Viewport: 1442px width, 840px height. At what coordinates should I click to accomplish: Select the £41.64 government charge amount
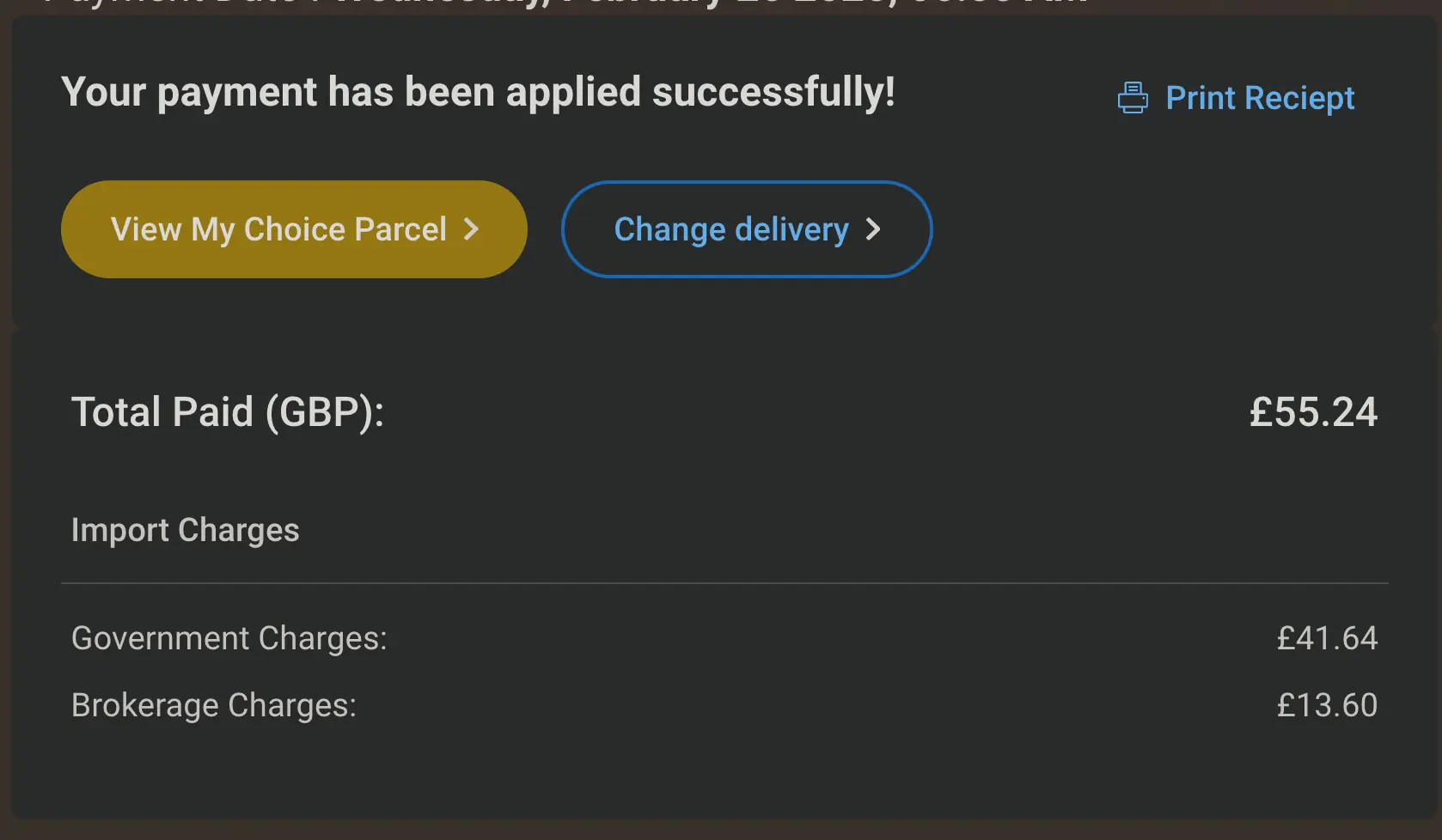tap(1326, 638)
